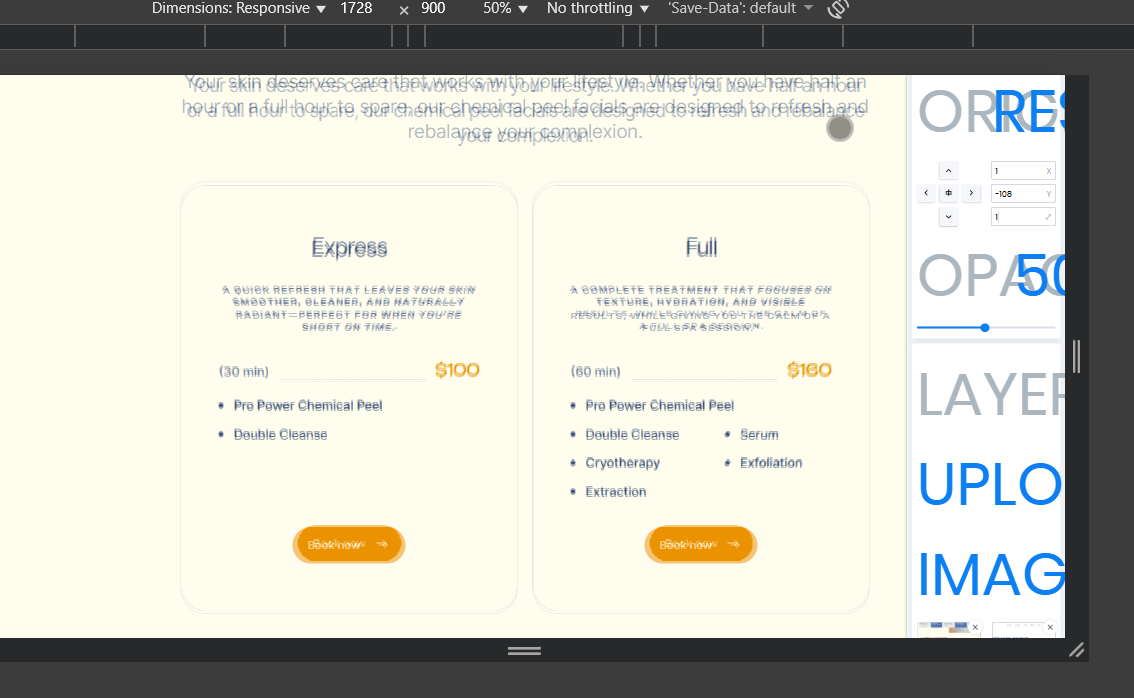Open the 50% zoom dropdown
The width and height of the screenshot is (1134, 698).
coord(505,9)
